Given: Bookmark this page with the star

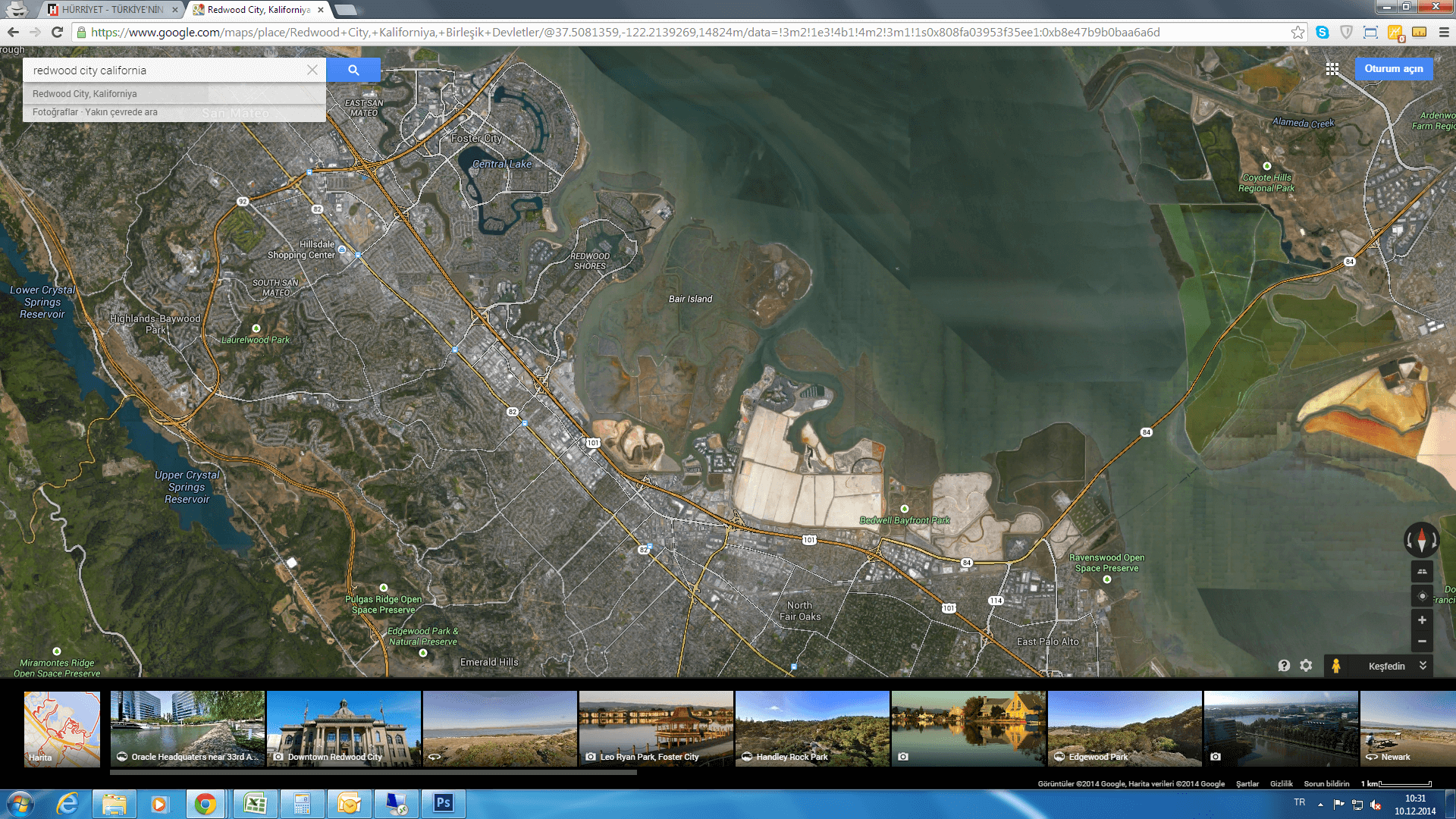Looking at the screenshot, I should (1298, 32).
